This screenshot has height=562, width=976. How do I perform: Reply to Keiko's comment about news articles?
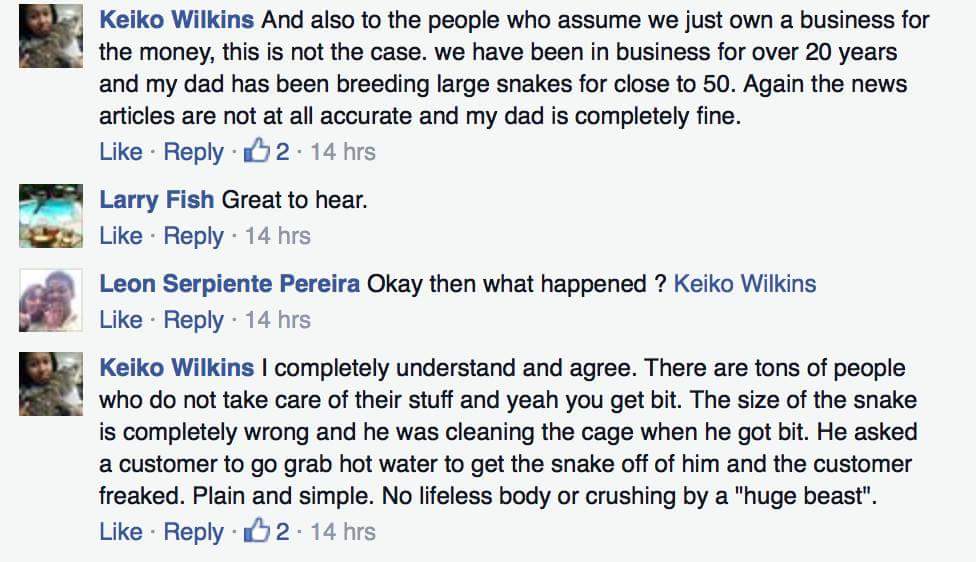click(193, 152)
